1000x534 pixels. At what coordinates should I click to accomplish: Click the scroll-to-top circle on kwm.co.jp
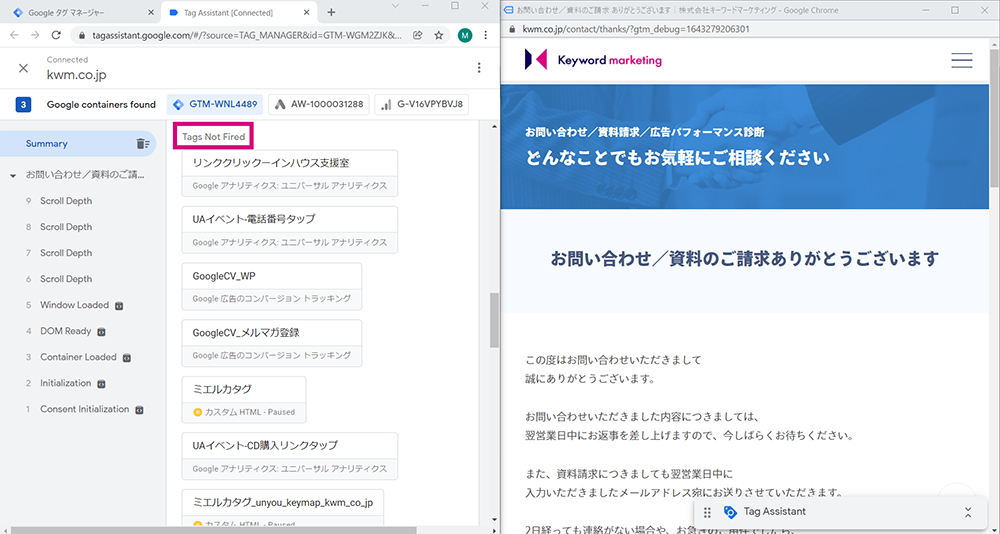(957, 493)
